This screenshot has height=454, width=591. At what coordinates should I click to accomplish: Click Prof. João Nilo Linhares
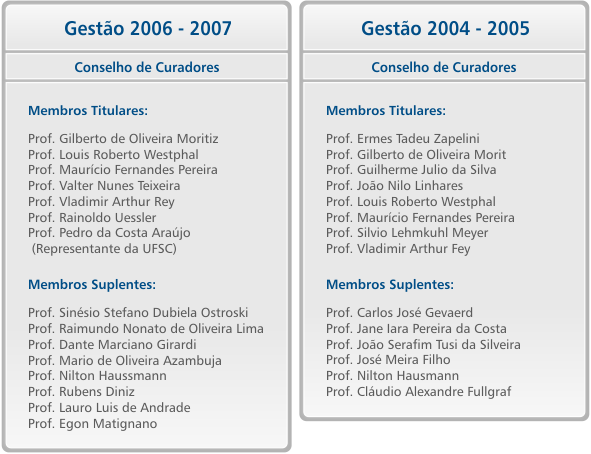pyautogui.click(x=394, y=186)
